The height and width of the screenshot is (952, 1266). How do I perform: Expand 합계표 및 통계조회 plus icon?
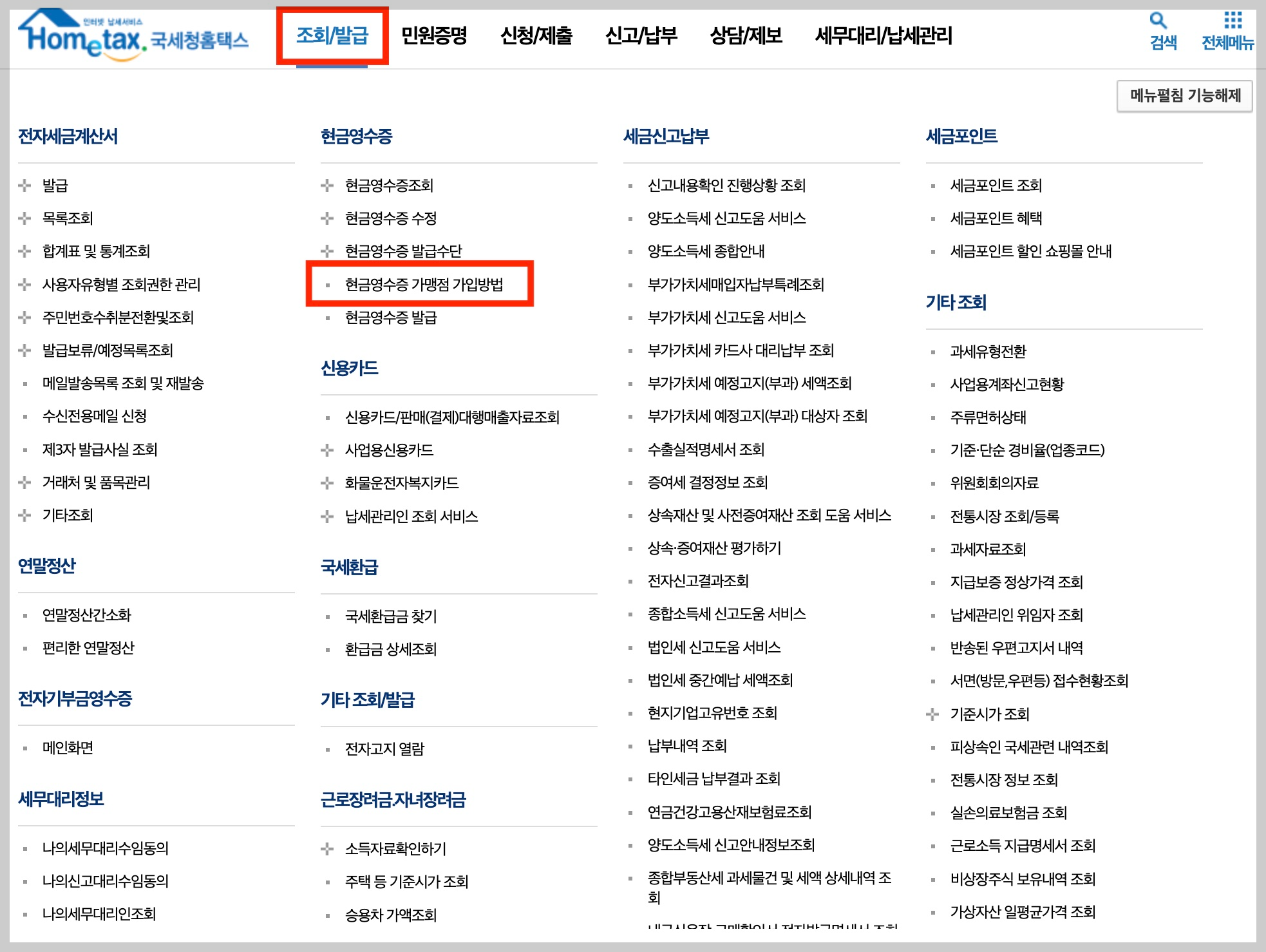pos(24,251)
